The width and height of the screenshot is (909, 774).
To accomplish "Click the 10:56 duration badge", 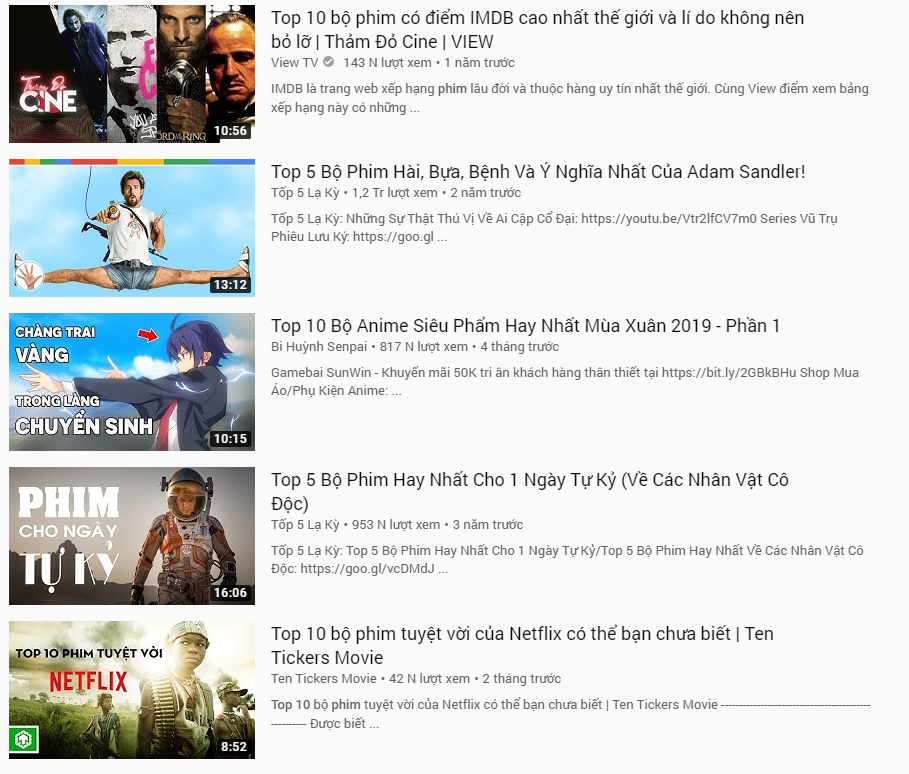I will [230, 131].
